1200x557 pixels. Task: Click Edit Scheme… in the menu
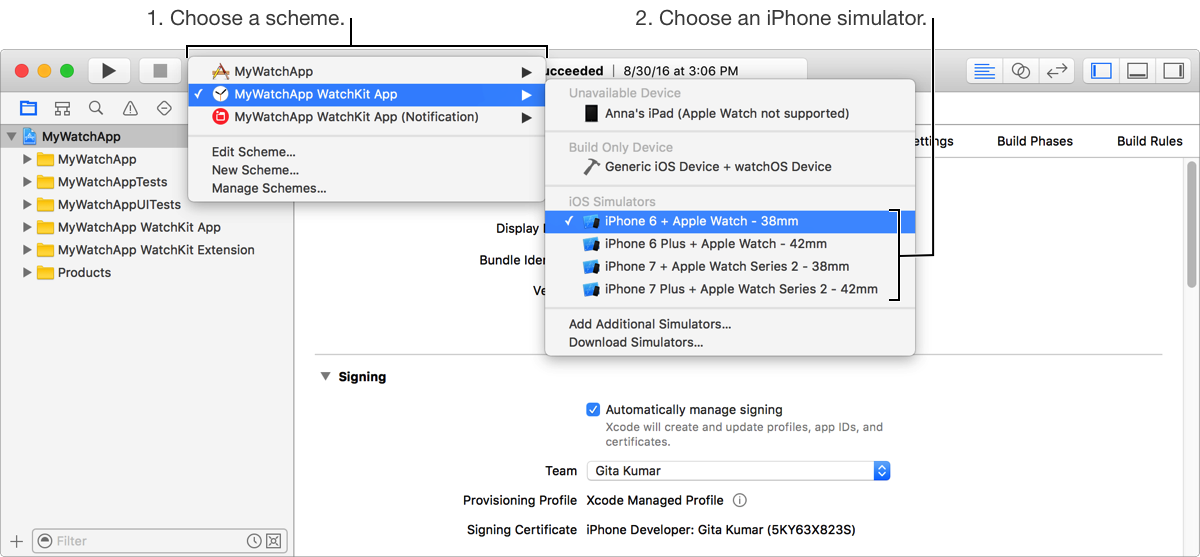(x=254, y=152)
